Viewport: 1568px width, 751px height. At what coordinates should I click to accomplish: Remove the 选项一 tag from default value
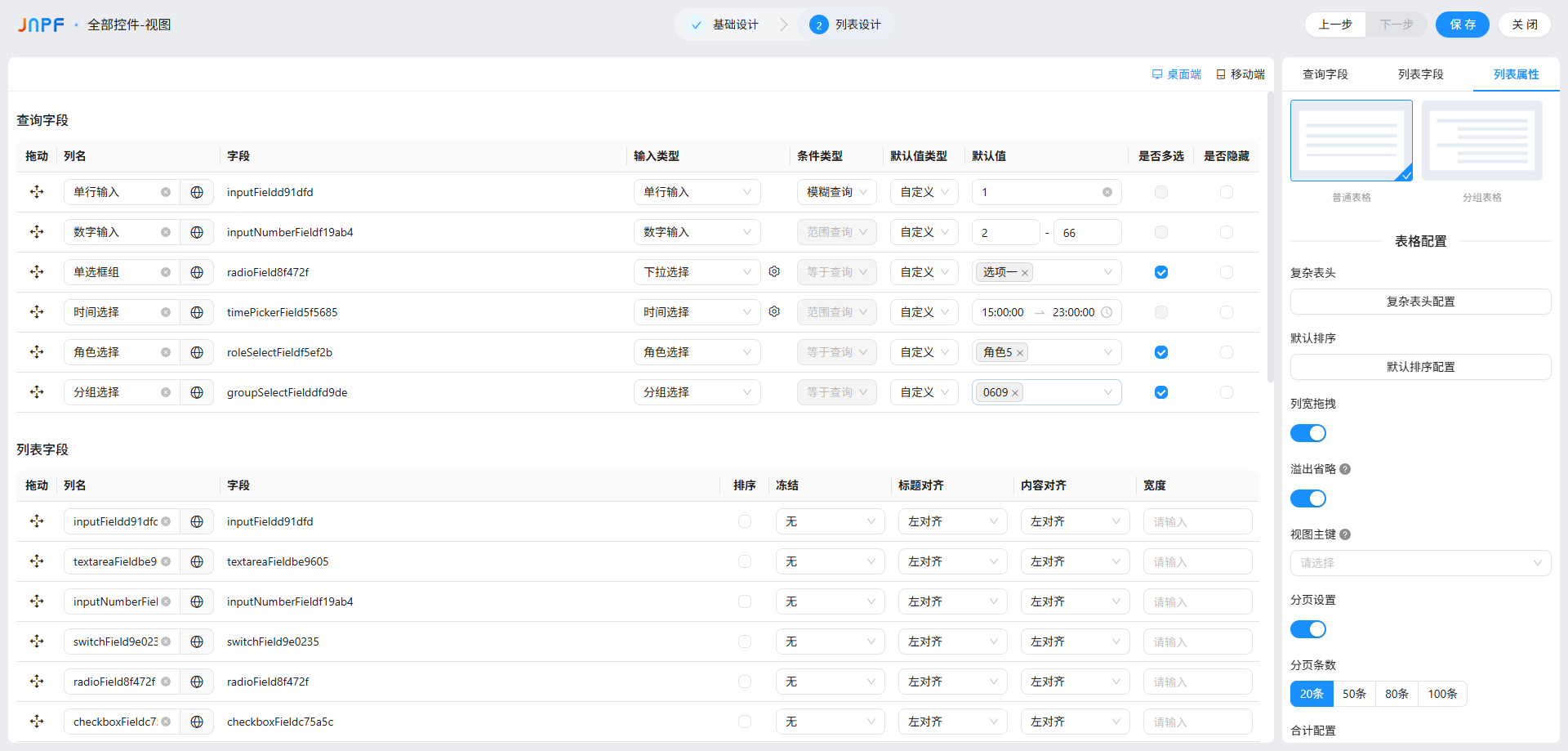(x=1025, y=273)
